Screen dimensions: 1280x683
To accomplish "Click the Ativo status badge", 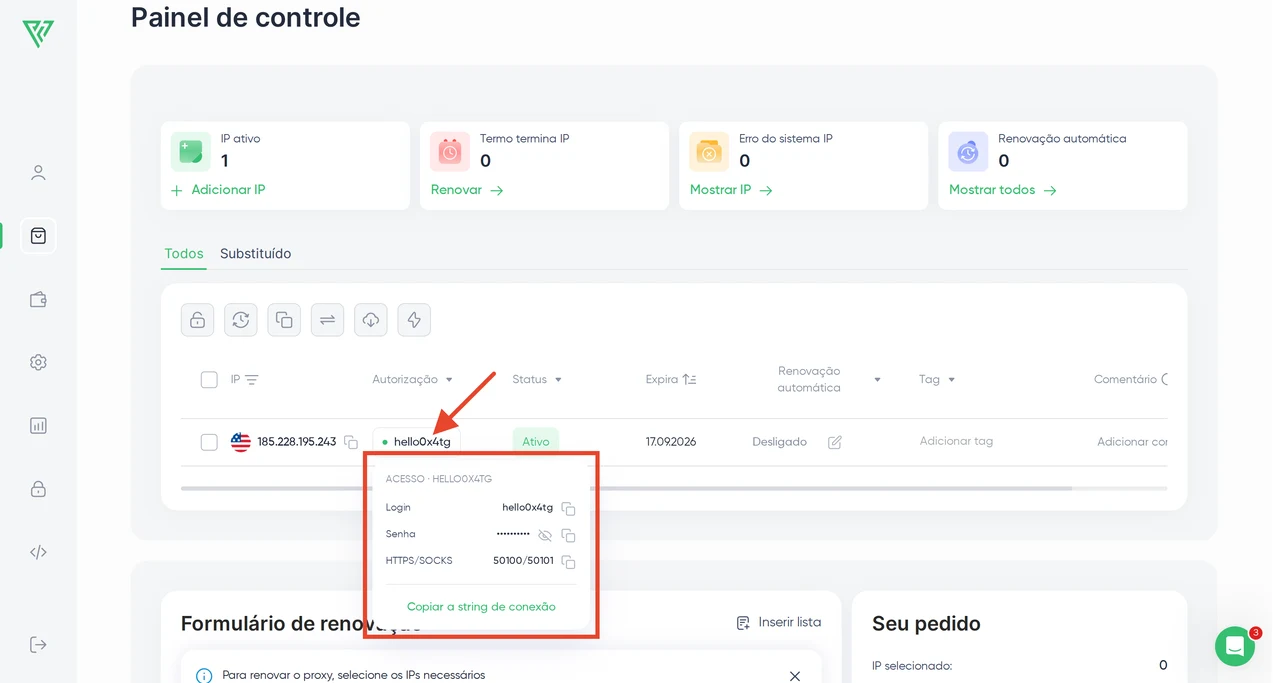I will point(536,442).
